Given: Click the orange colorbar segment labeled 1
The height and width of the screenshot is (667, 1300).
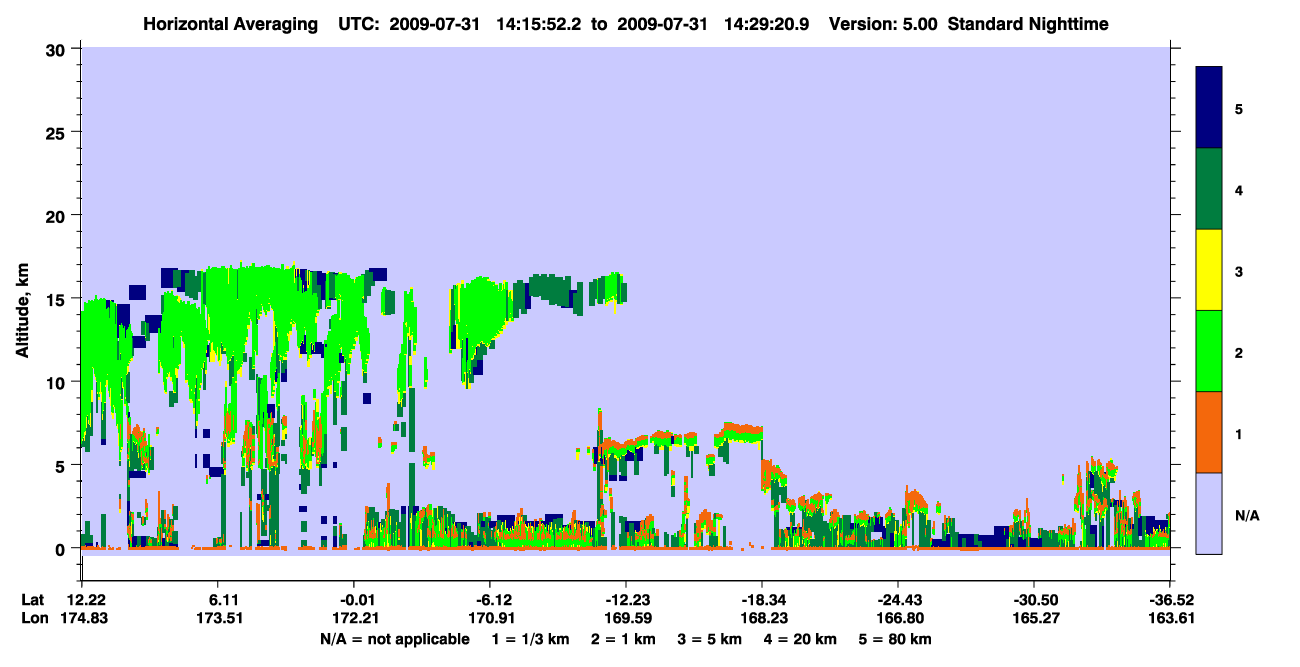Looking at the screenshot, I should coord(1209,432).
